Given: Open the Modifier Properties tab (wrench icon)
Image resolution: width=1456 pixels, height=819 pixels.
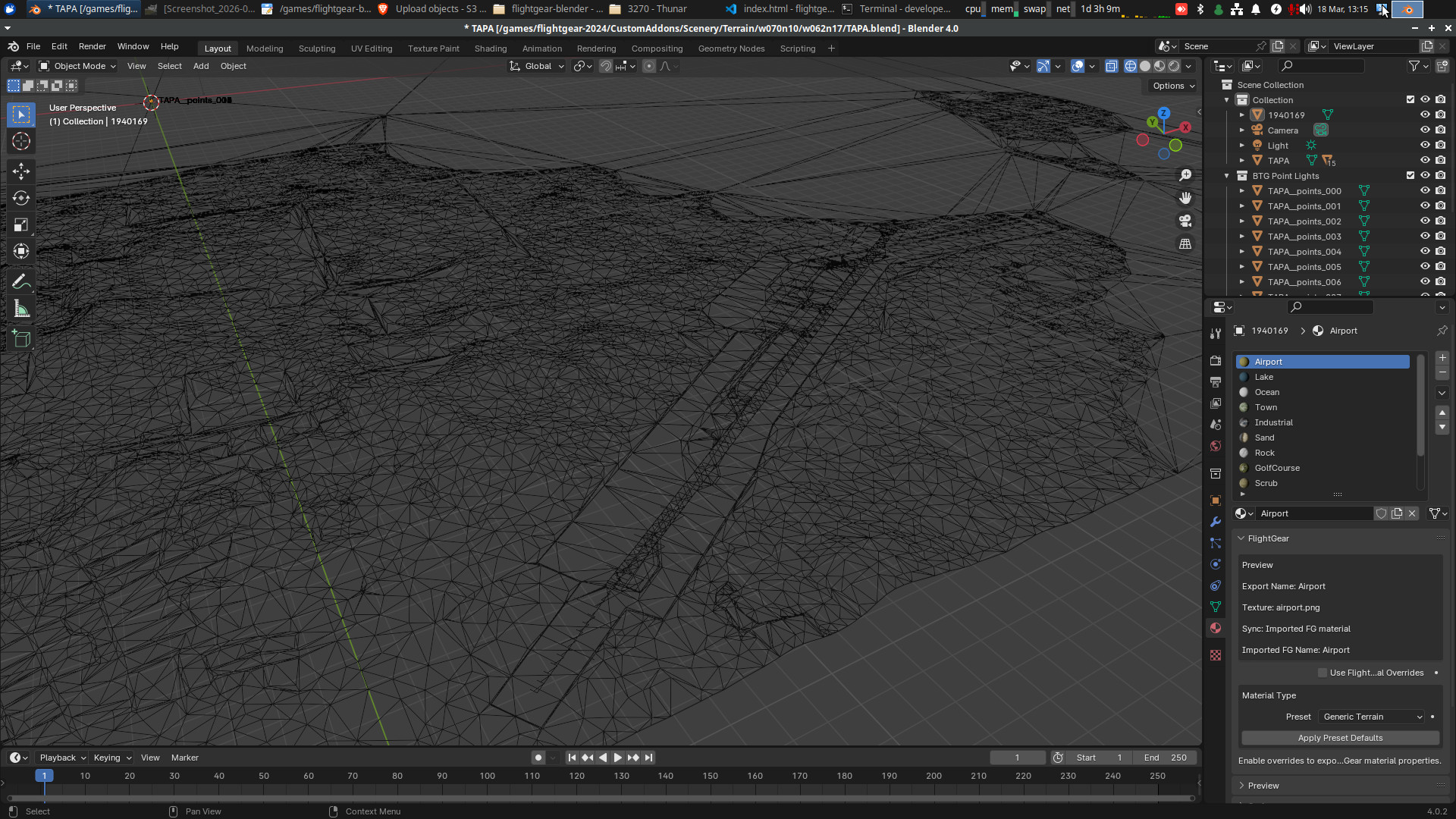Looking at the screenshot, I should pos(1216,522).
